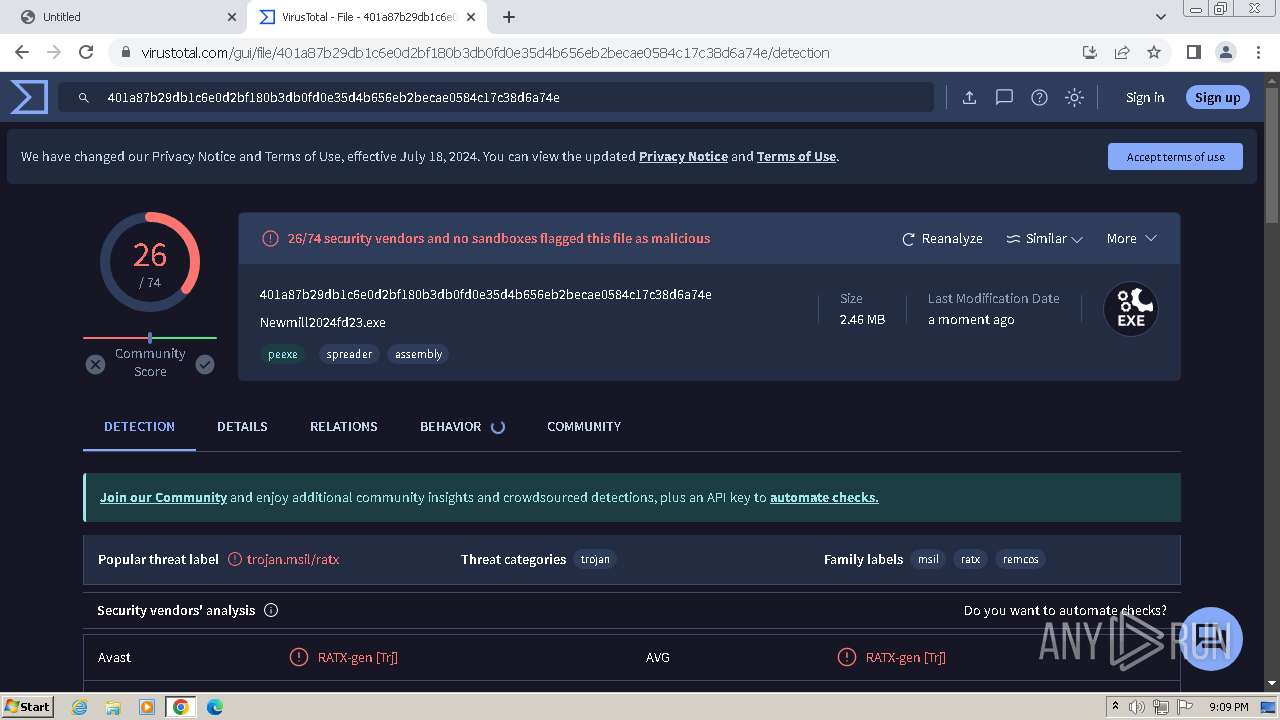Open Microsoft Edge from taskbar
The width and height of the screenshot is (1280, 720).
pyautogui.click(x=214, y=707)
